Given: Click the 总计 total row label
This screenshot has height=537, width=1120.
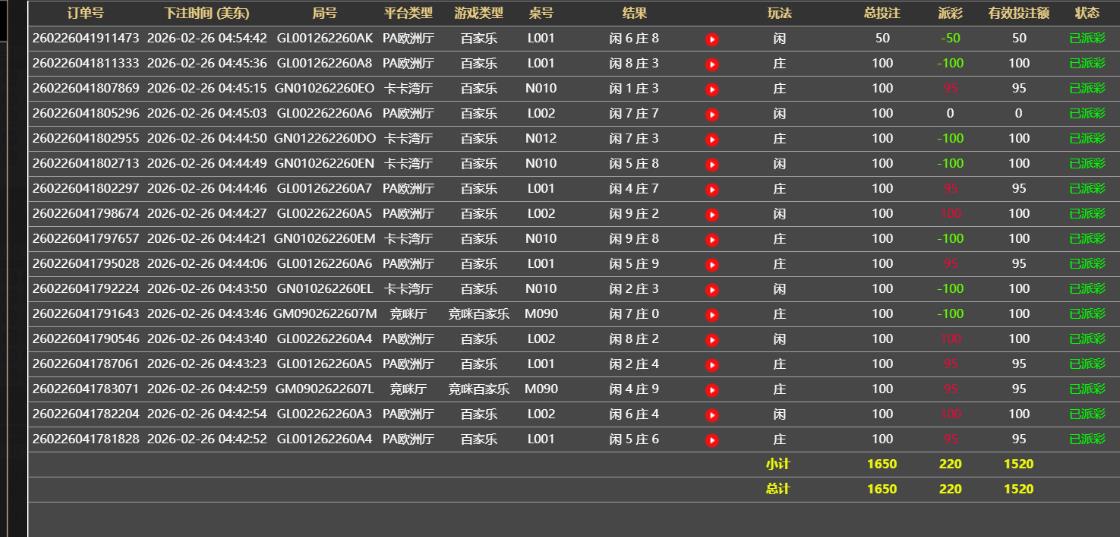Looking at the screenshot, I should point(779,489).
